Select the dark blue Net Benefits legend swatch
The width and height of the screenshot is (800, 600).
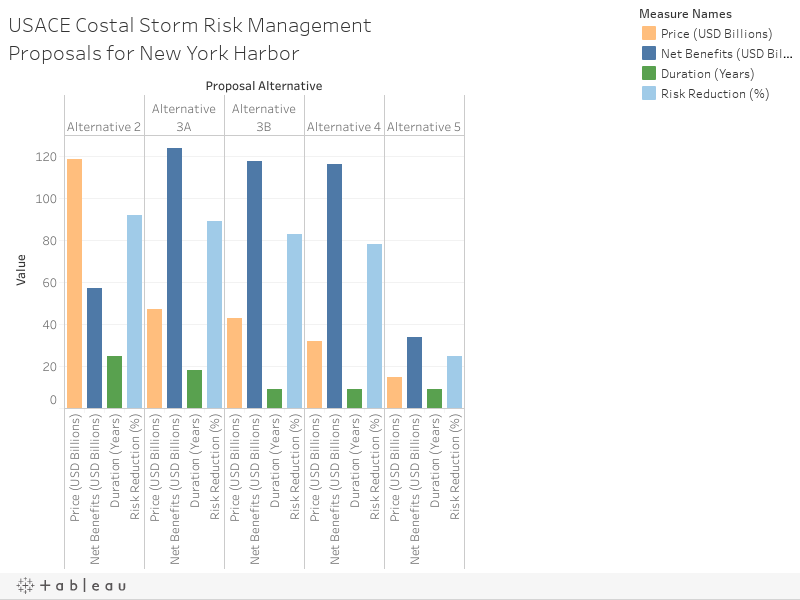coord(647,54)
